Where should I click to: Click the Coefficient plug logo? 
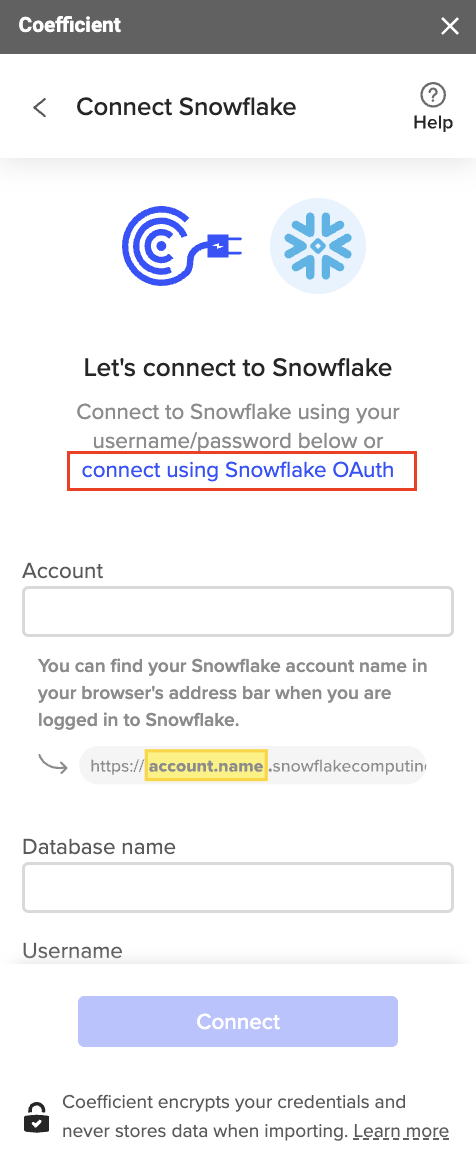(183, 246)
